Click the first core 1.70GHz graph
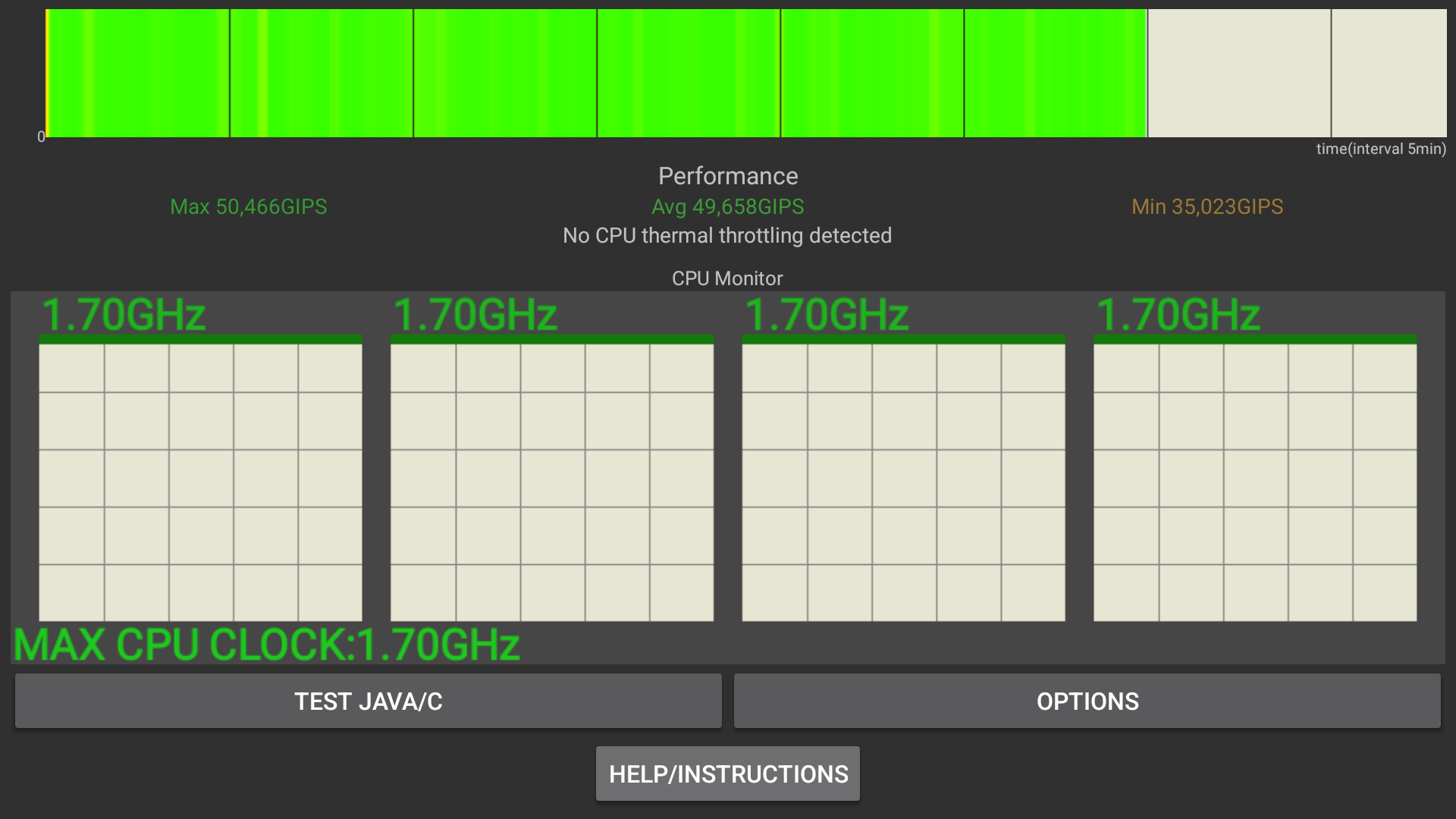Screen dimensions: 1456x819 [200, 482]
